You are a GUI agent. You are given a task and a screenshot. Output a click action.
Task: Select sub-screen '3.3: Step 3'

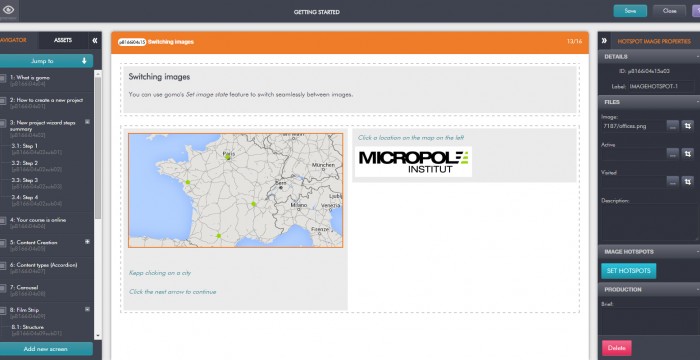25,180
